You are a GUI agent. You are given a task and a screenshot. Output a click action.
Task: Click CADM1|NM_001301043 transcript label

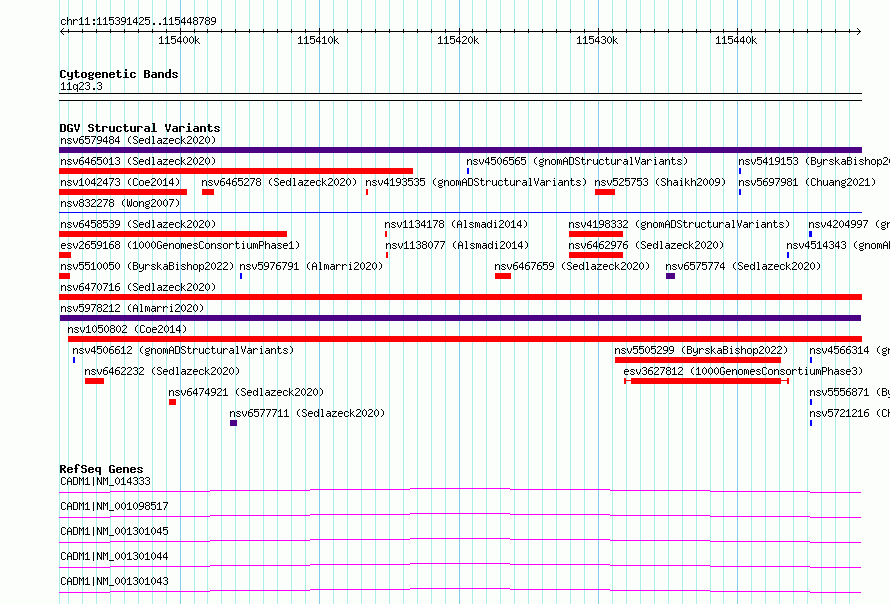pyautogui.click(x=114, y=581)
